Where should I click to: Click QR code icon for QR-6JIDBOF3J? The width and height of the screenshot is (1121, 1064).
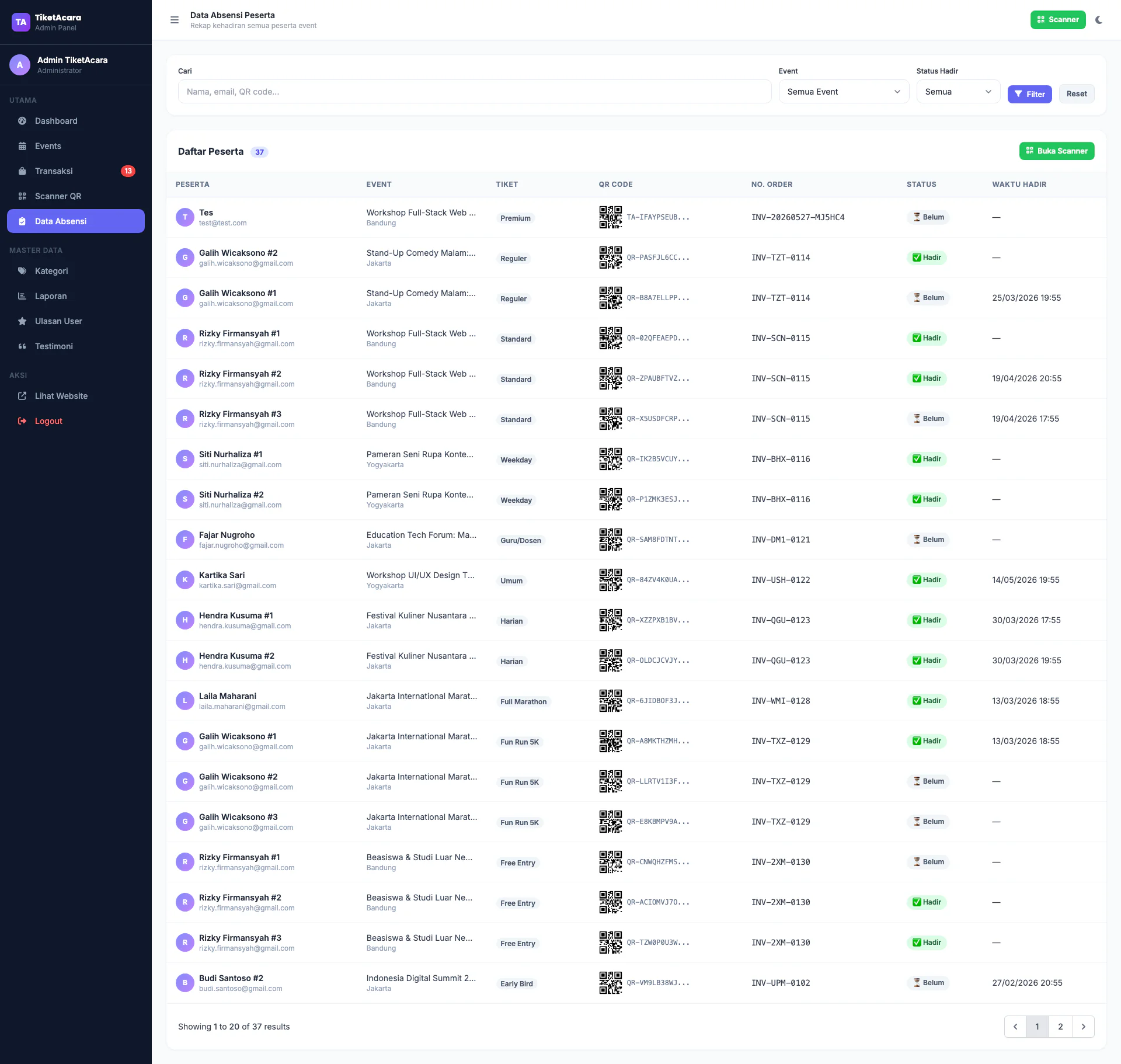[x=610, y=701]
